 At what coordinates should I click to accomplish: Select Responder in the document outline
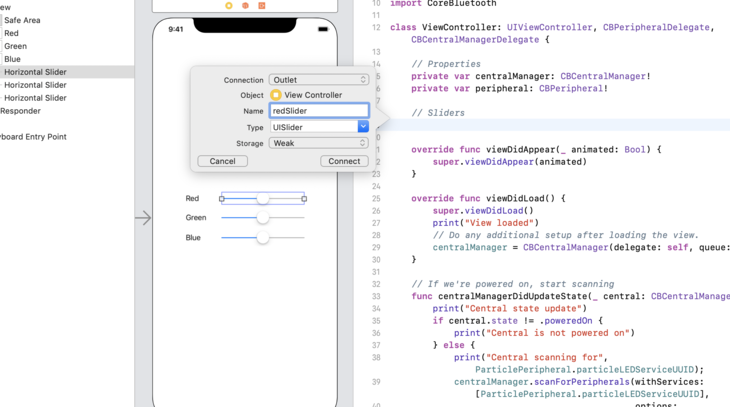20,111
